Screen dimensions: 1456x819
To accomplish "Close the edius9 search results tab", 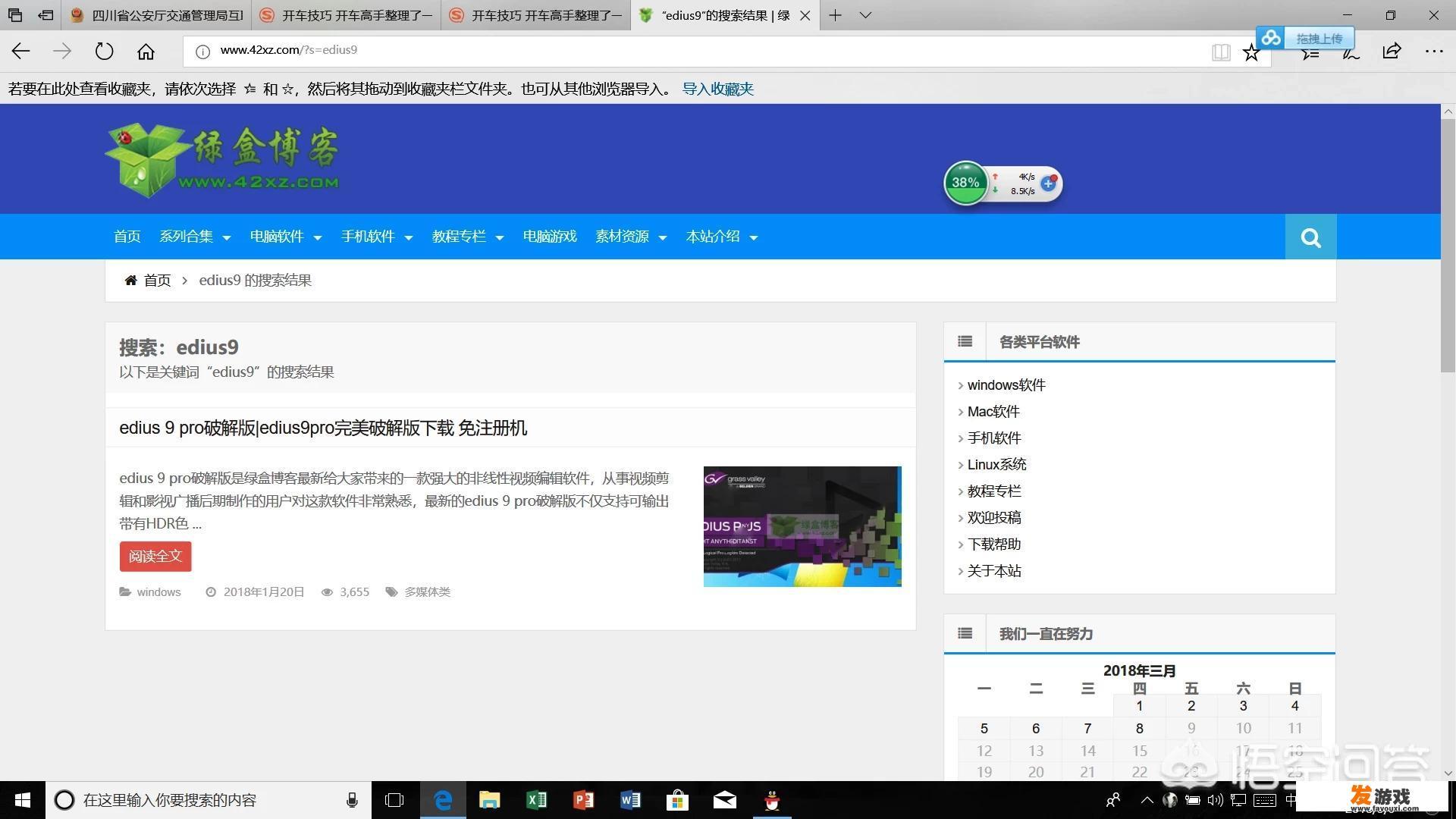I will tap(805, 15).
